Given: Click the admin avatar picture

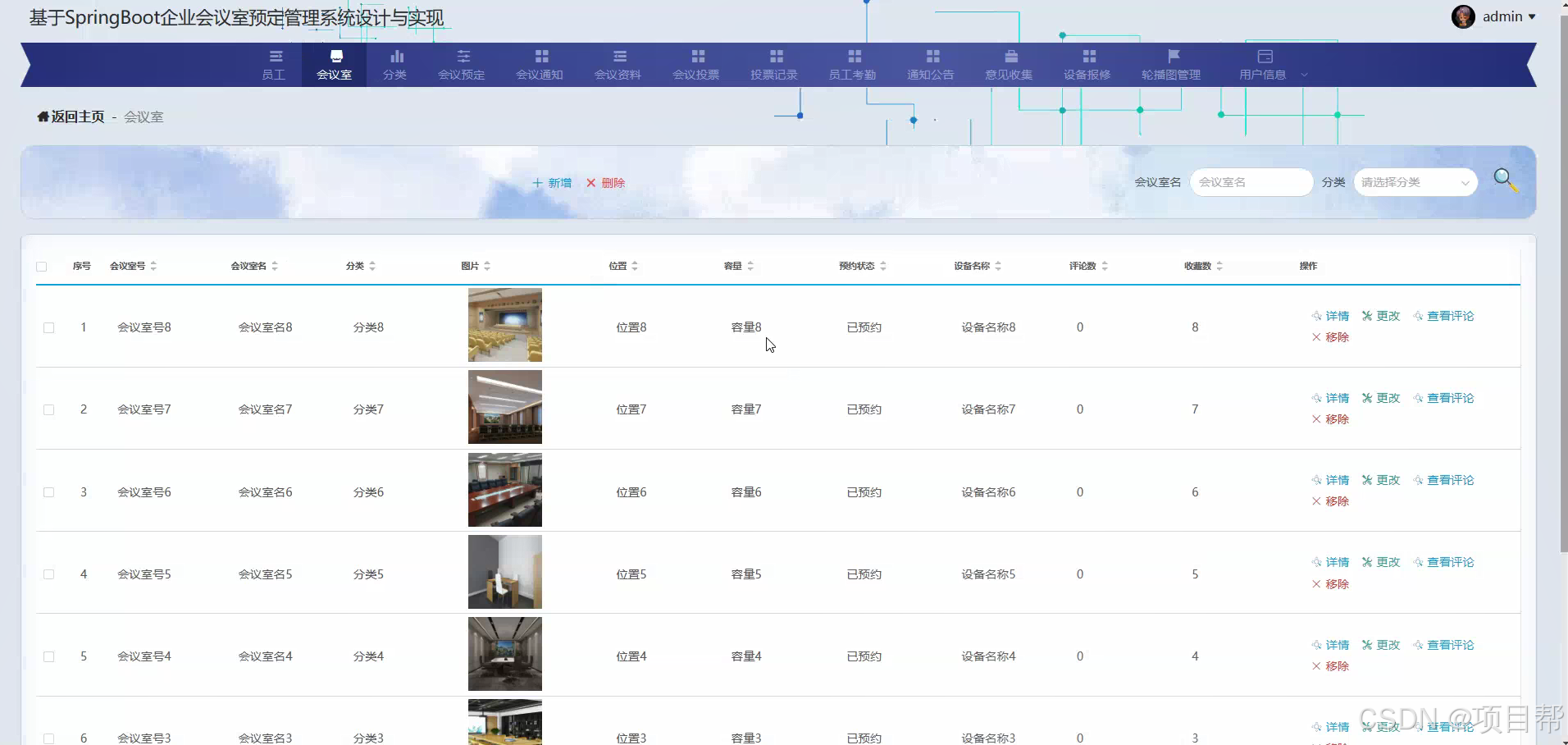Looking at the screenshot, I should (1463, 16).
